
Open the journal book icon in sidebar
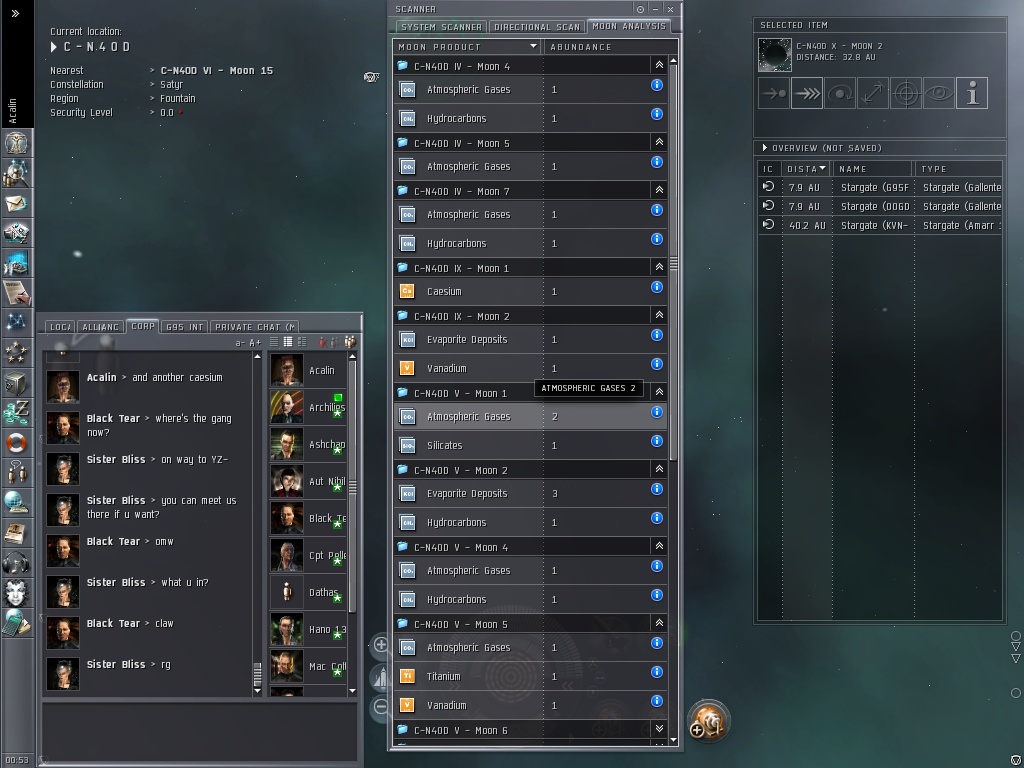pos(16,533)
